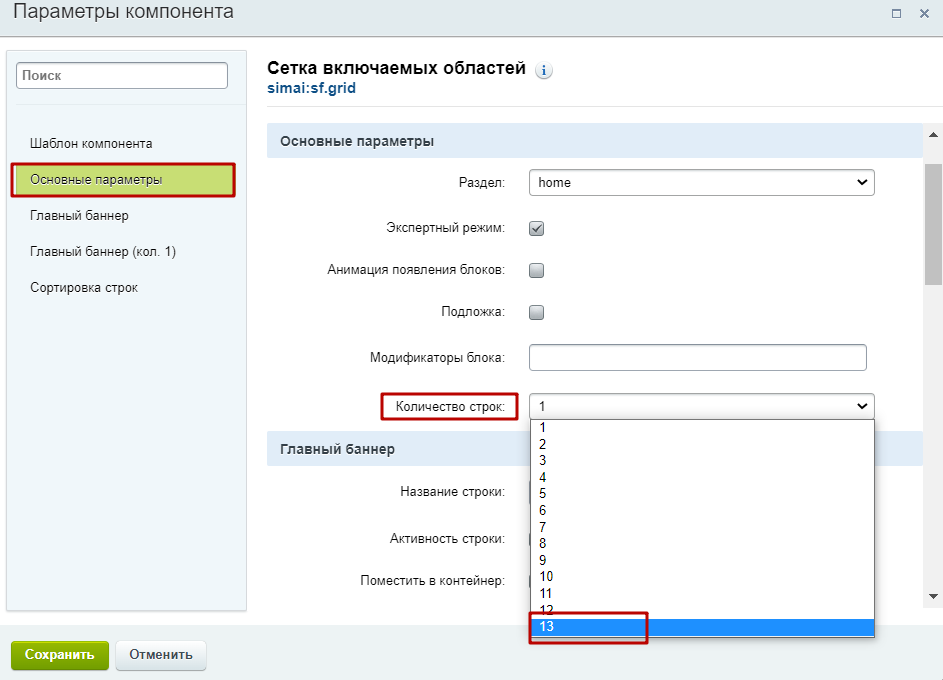Select option 13 in the dropdown list
943x680 pixels.
pyautogui.click(x=700, y=627)
